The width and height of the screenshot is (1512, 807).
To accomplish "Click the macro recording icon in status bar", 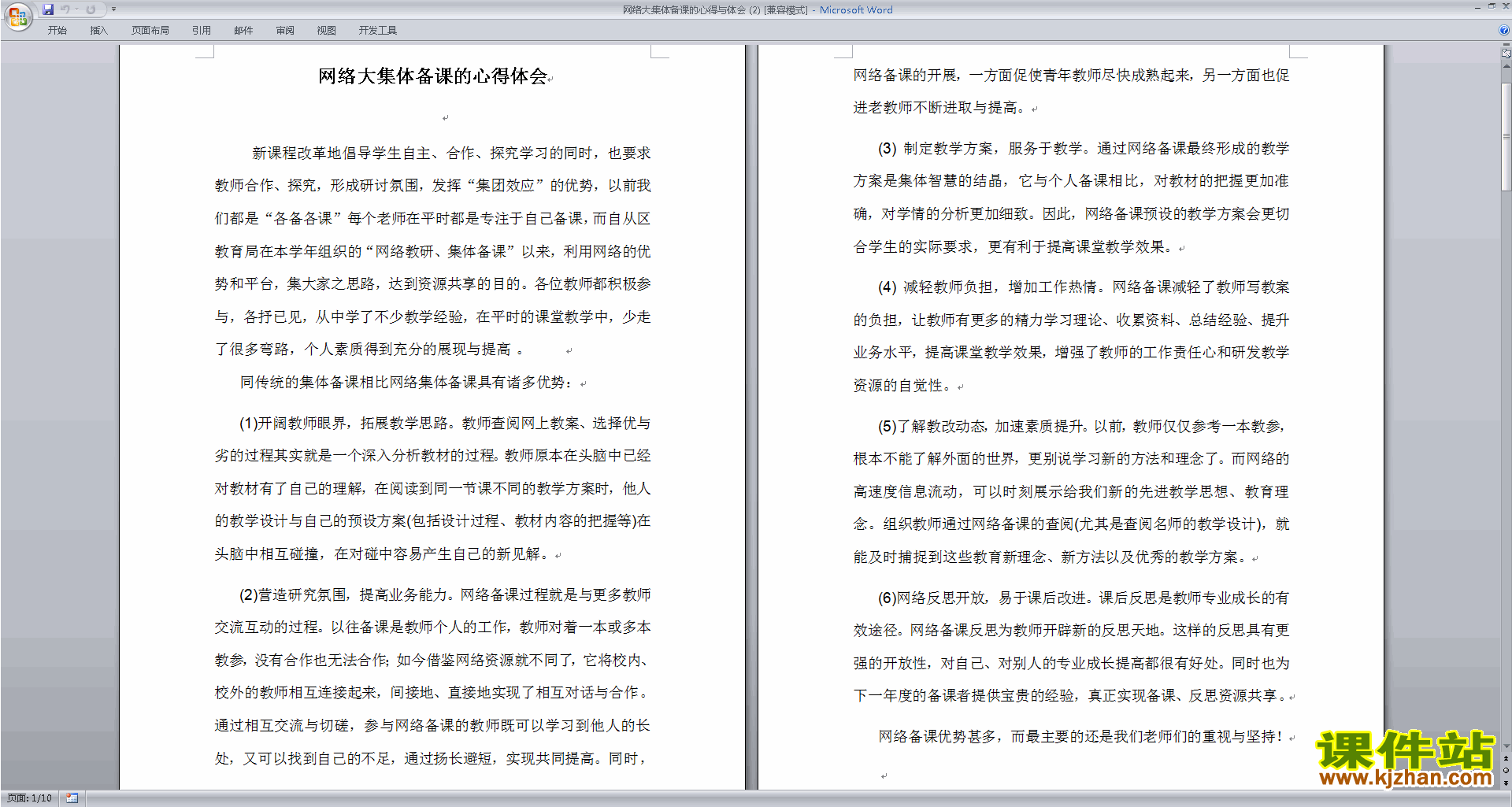I will 72,798.
